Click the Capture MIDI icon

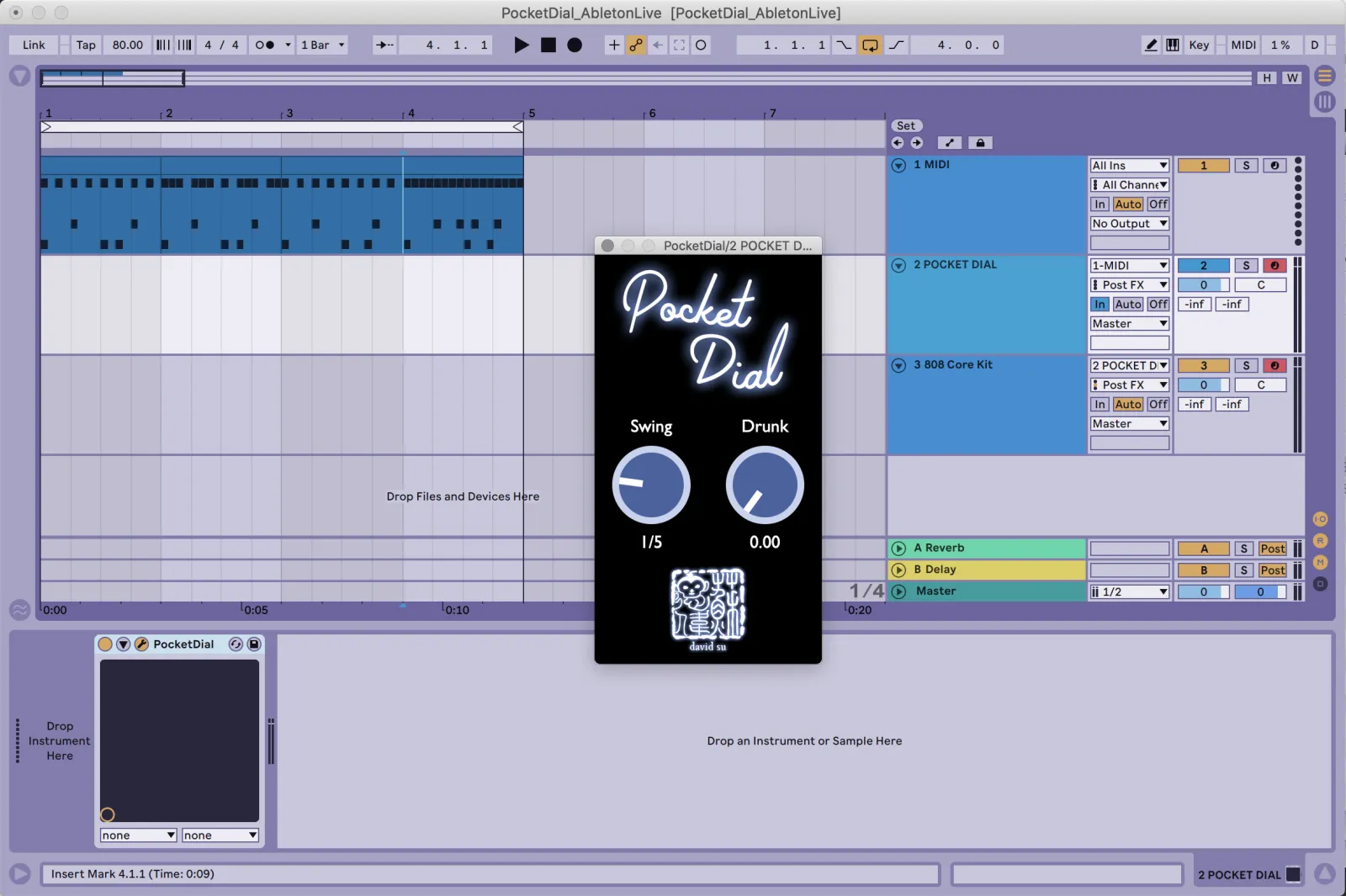point(680,45)
